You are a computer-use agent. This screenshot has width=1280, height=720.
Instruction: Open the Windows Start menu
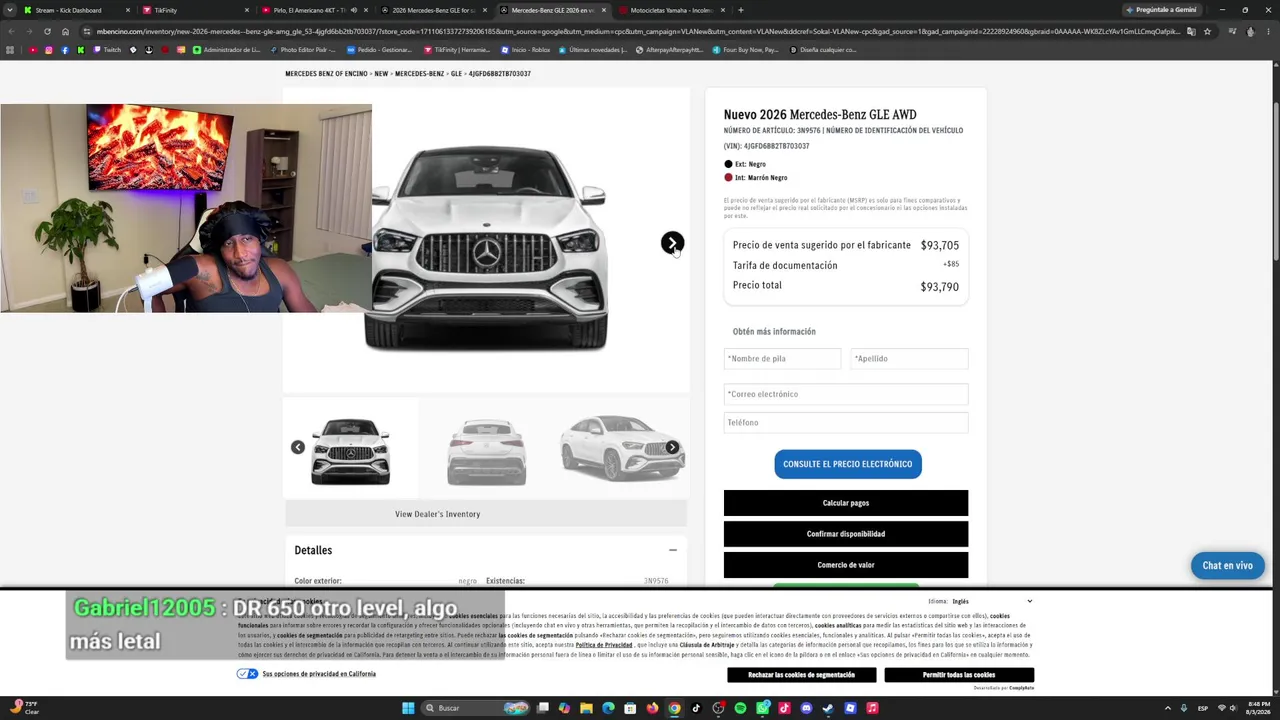[x=408, y=708]
